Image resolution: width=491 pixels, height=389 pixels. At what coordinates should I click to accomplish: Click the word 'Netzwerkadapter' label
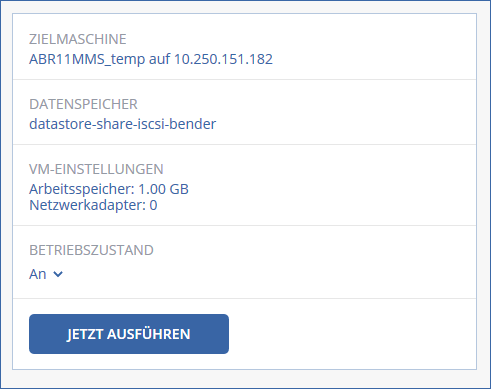86,205
